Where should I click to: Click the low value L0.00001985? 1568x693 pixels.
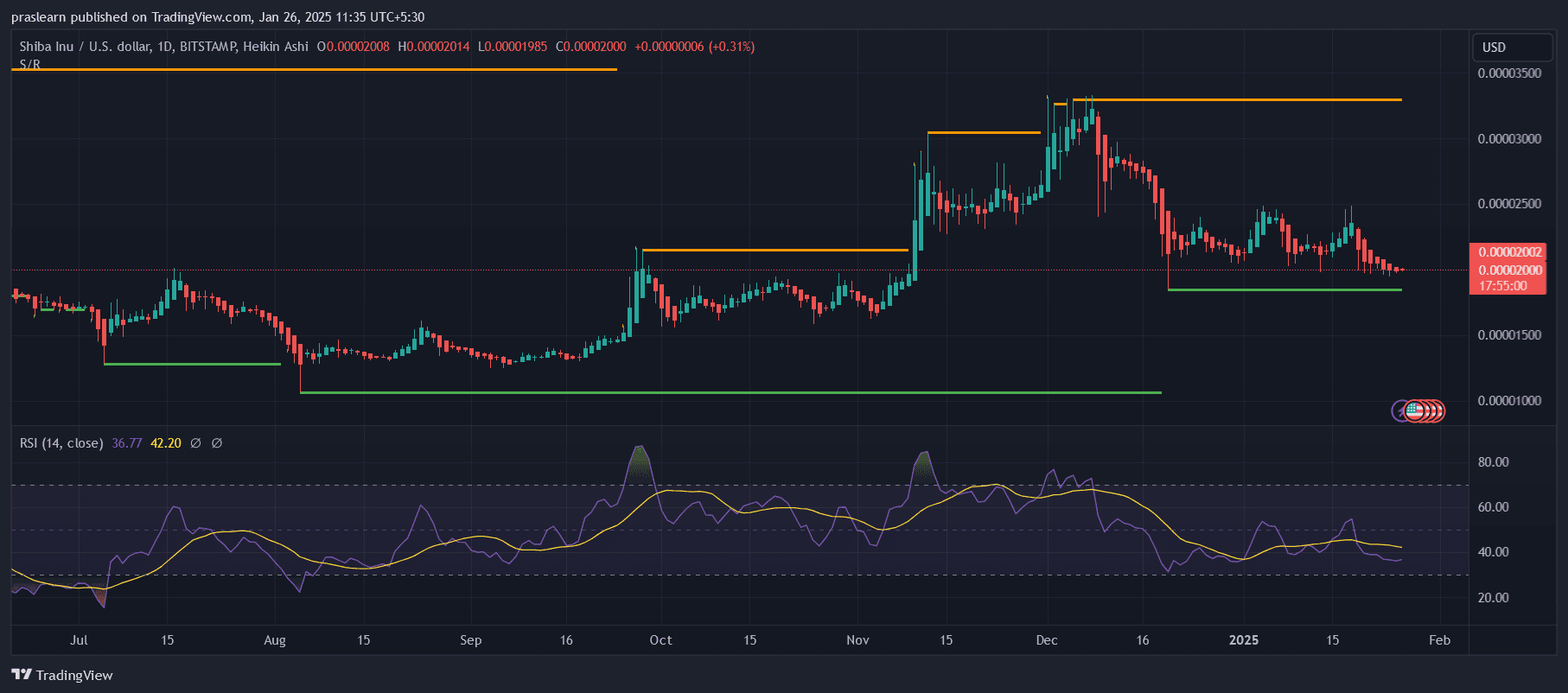pos(513,47)
